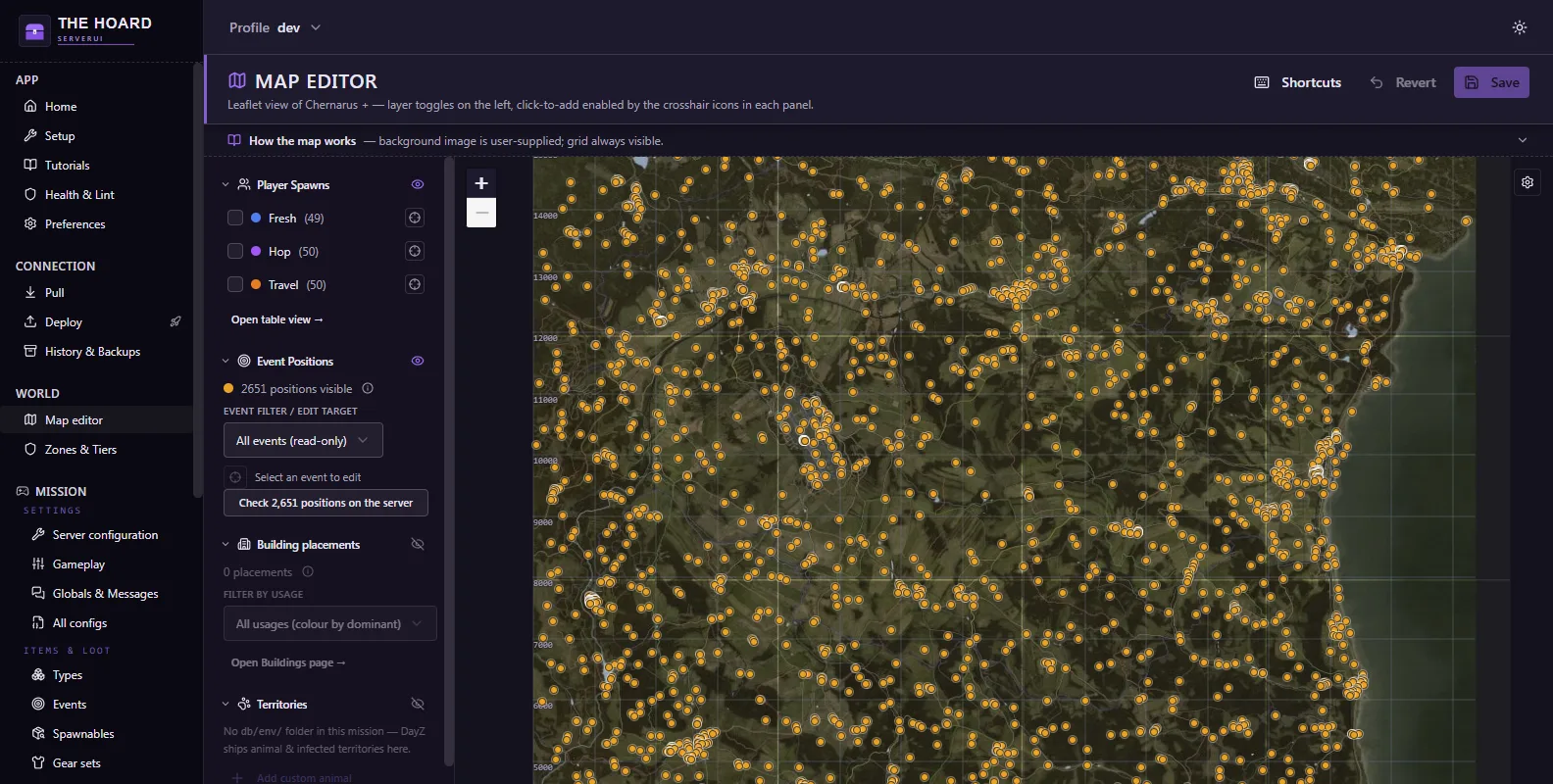Click the Mission section icon
1553x784 pixels.
23,491
